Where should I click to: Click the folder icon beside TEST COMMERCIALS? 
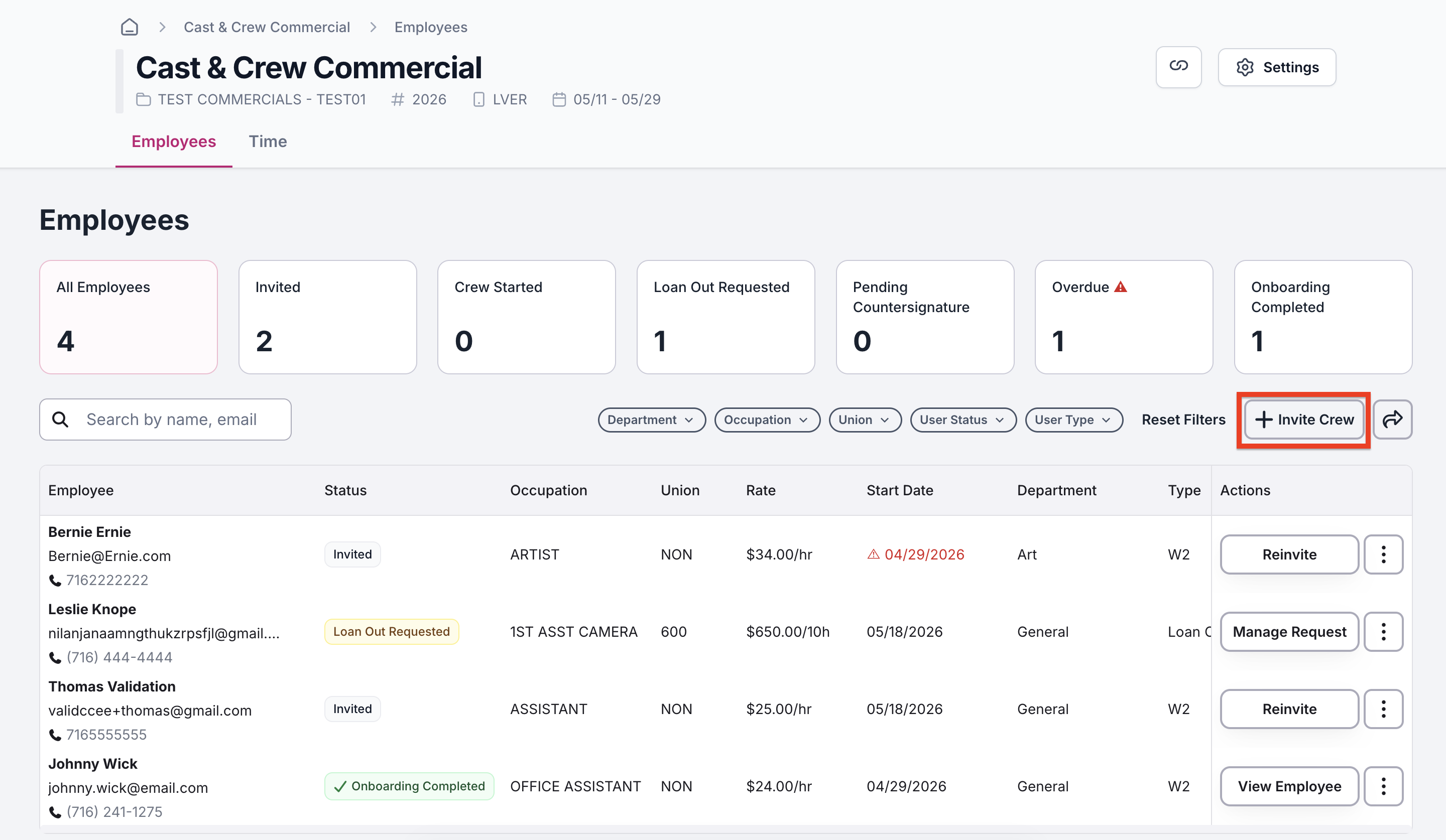(144, 100)
